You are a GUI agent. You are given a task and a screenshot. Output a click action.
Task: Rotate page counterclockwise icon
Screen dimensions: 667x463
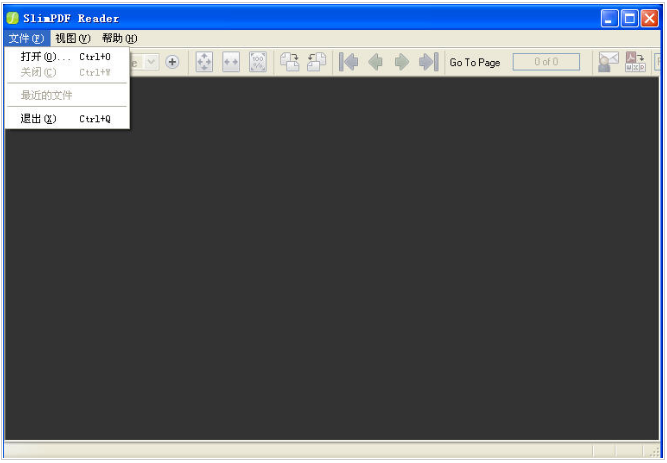click(316, 62)
